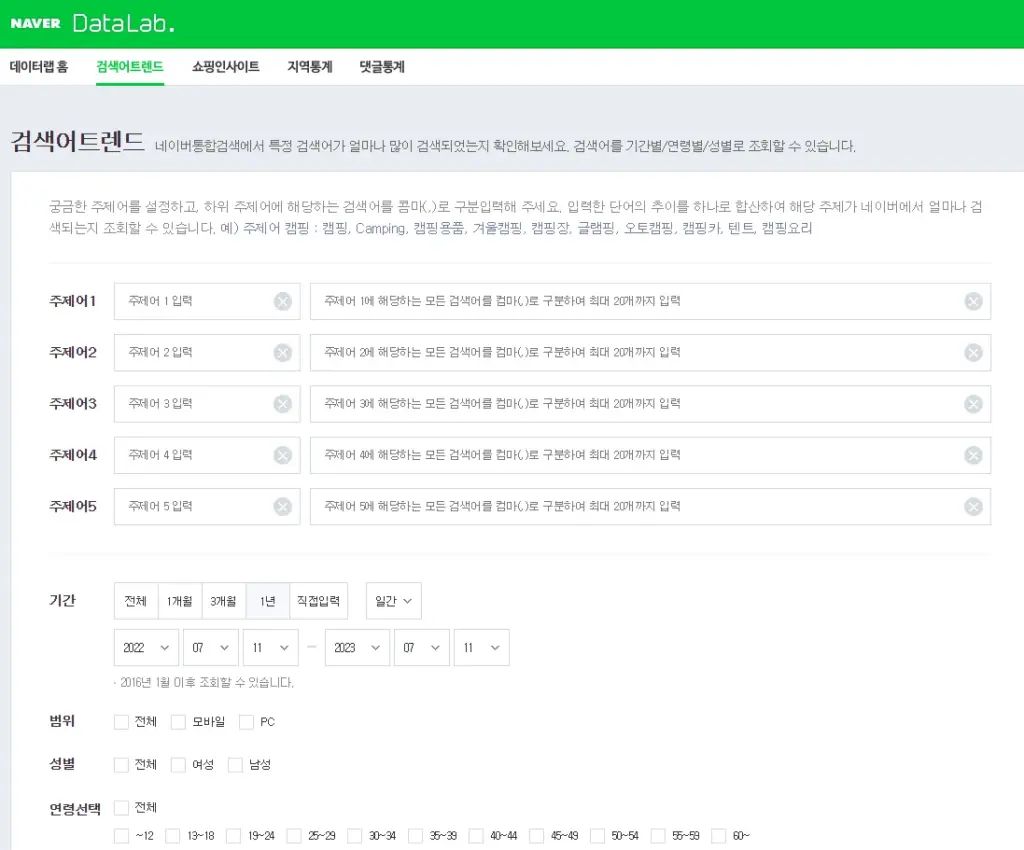Select the 1년 period button
The image size is (1024, 850).
(267, 601)
